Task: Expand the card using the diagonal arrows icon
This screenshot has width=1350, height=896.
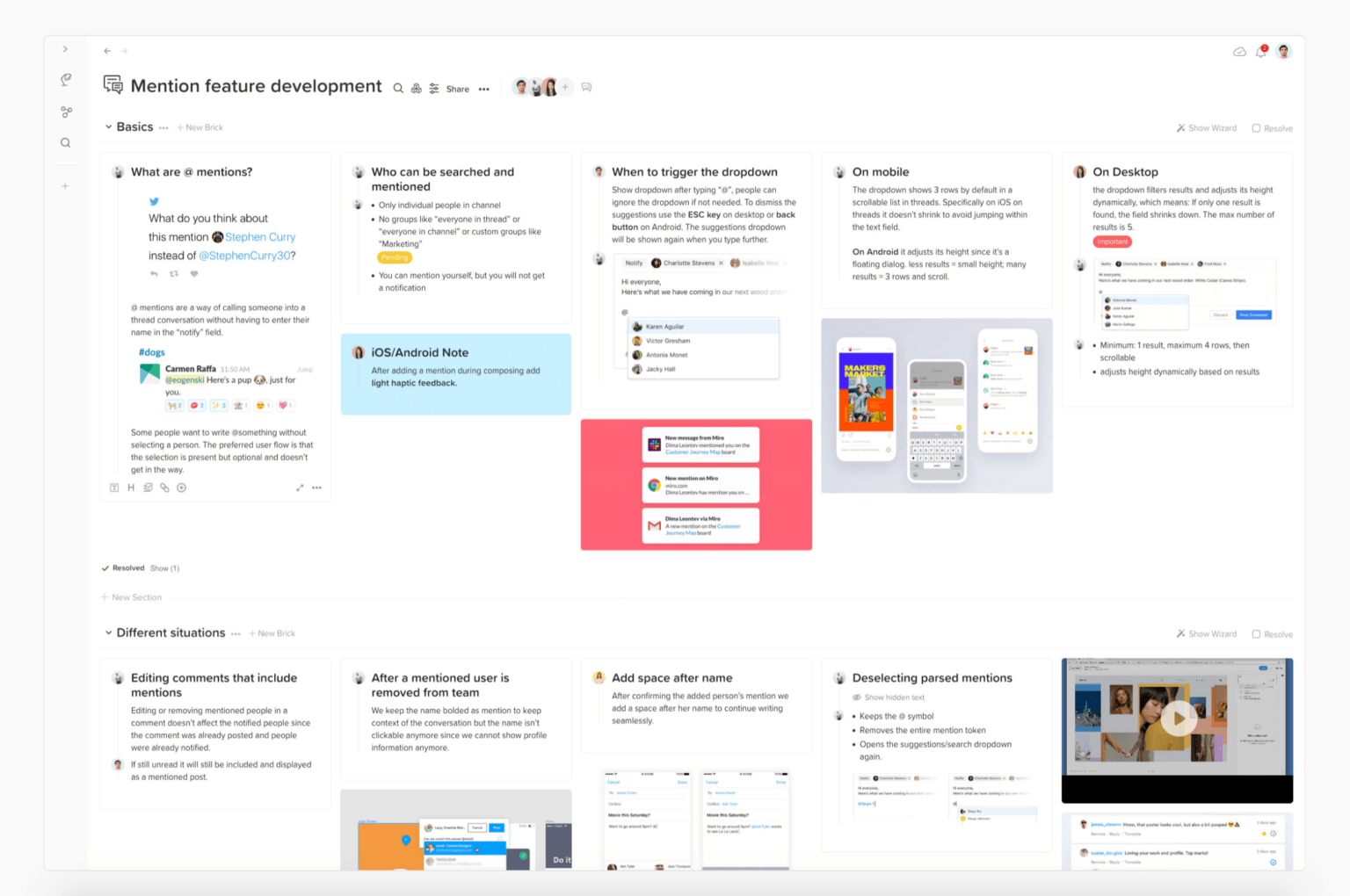Action: click(x=300, y=487)
